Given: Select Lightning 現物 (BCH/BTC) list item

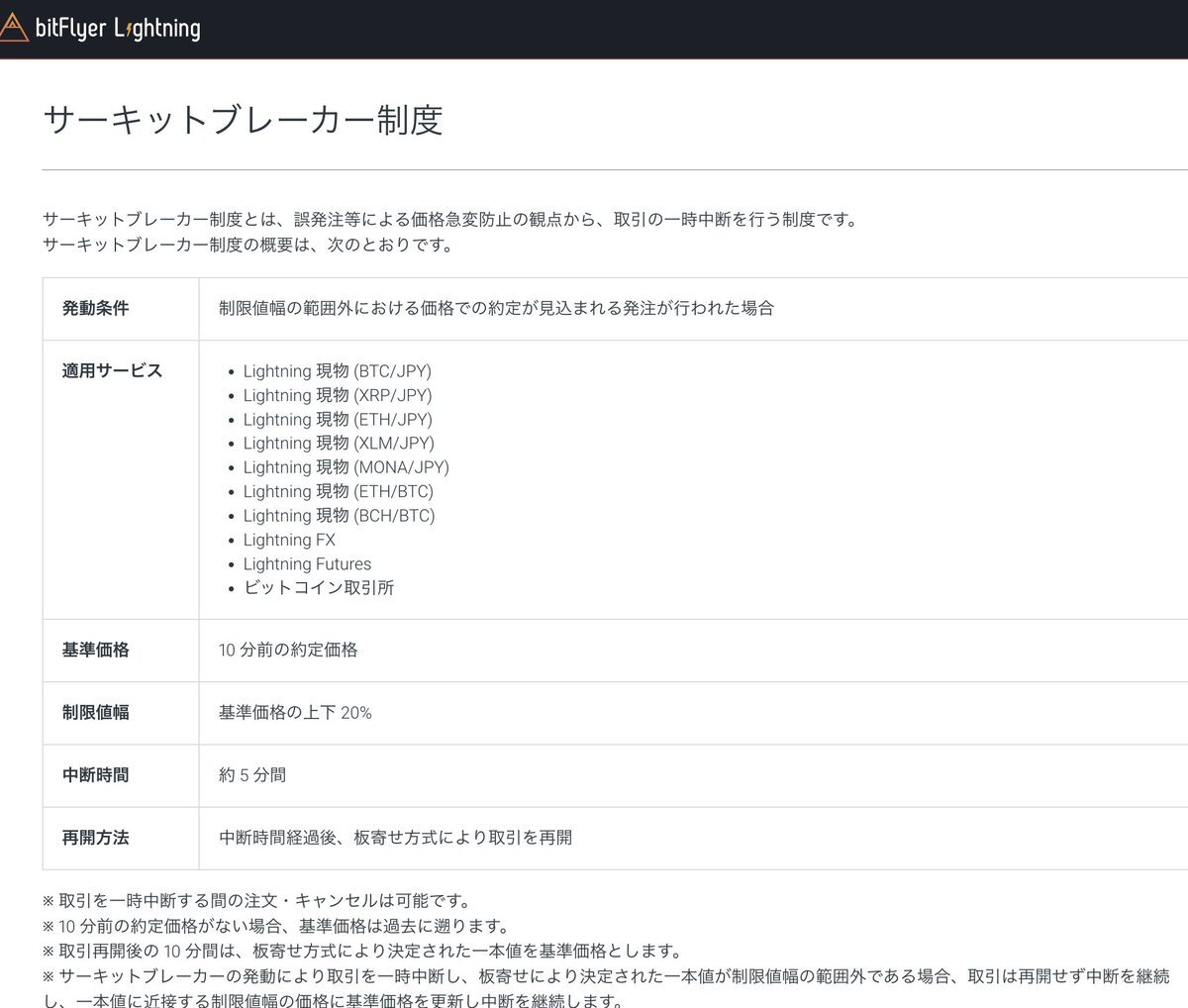Looking at the screenshot, I should coord(339,515).
